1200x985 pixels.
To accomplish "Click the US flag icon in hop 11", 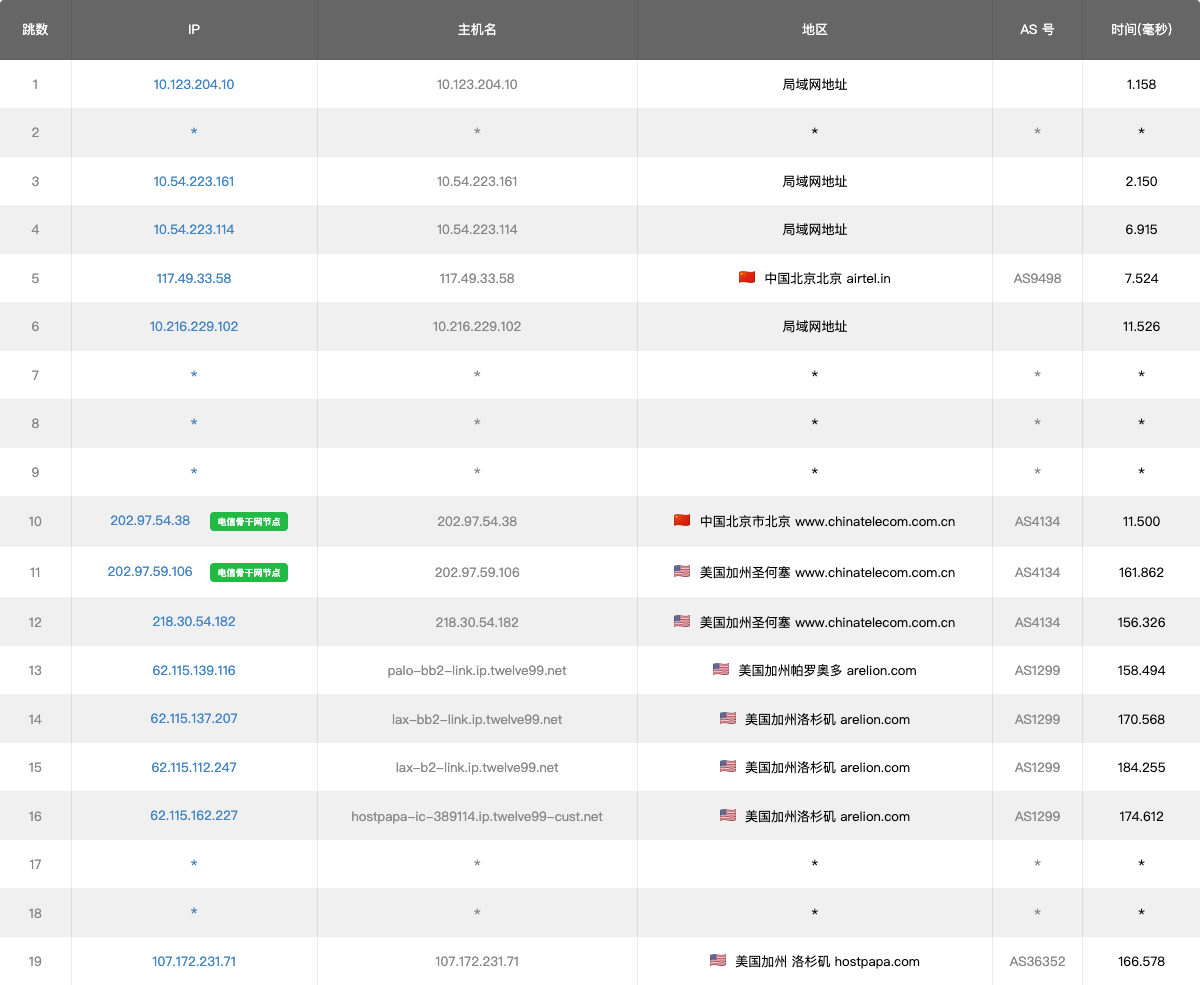I will coord(682,572).
